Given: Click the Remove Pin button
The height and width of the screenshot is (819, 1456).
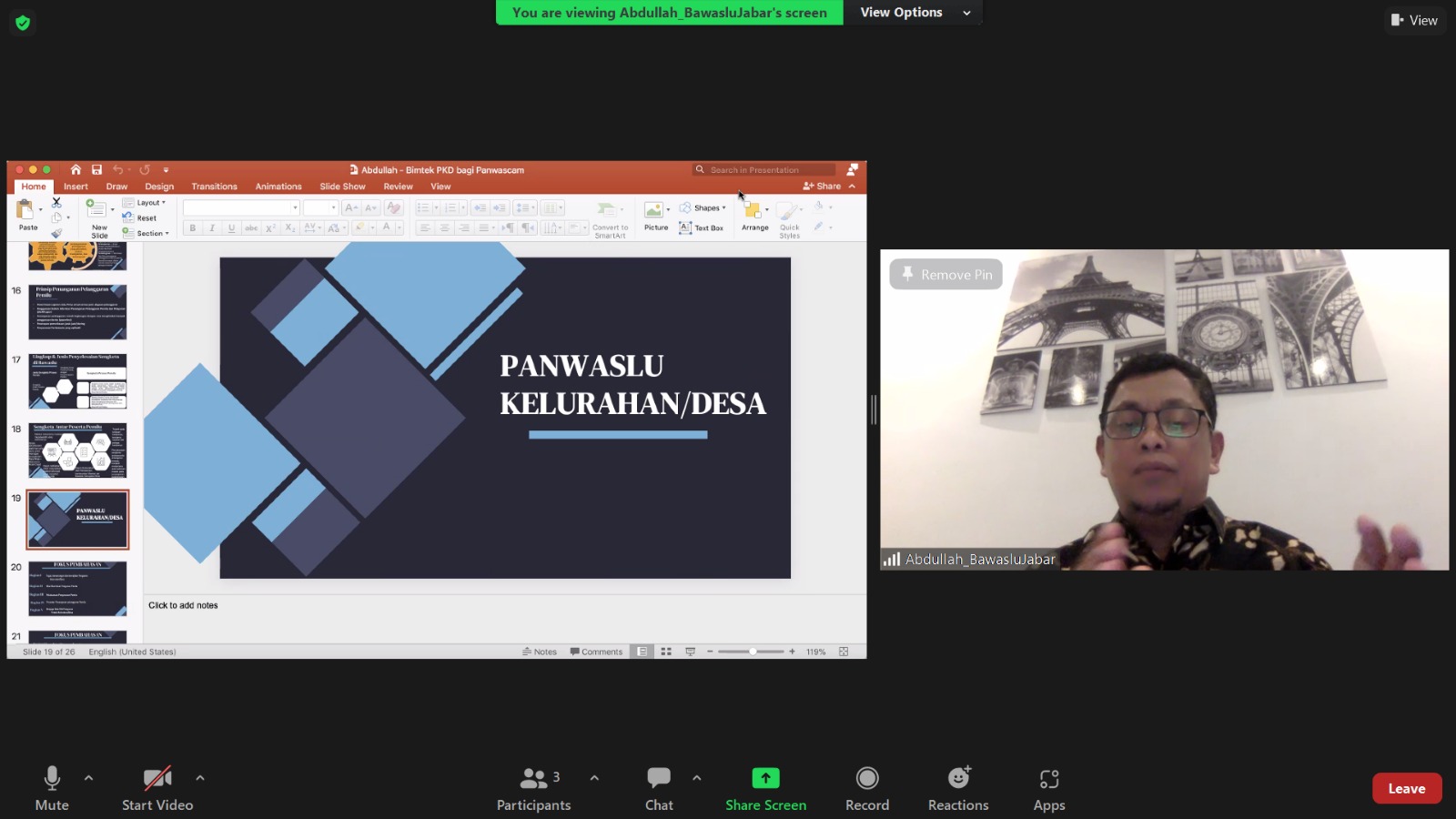Looking at the screenshot, I should [x=945, y=274].
